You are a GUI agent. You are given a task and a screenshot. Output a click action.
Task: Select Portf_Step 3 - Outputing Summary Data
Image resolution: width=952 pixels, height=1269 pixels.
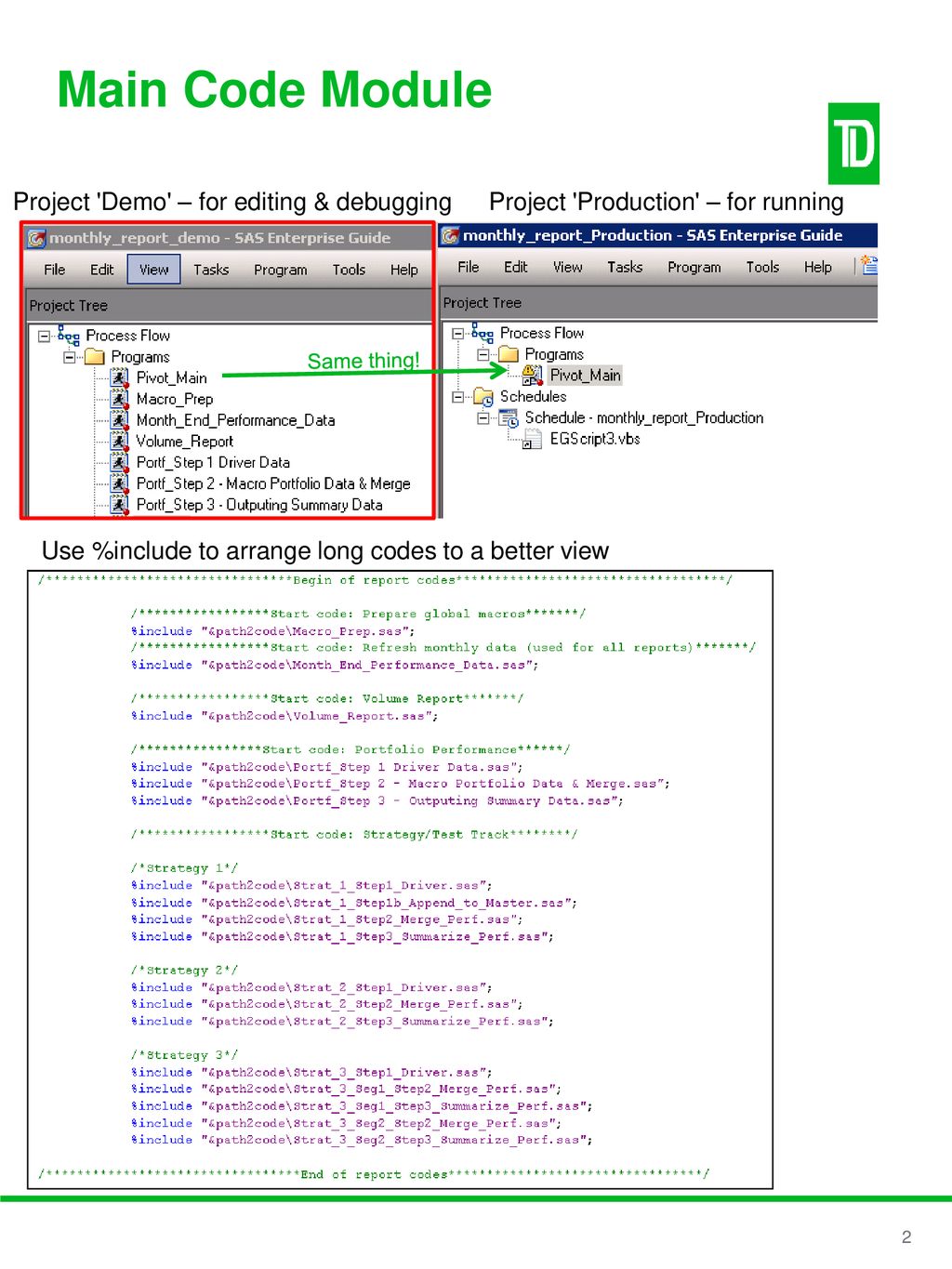point(259,505)
